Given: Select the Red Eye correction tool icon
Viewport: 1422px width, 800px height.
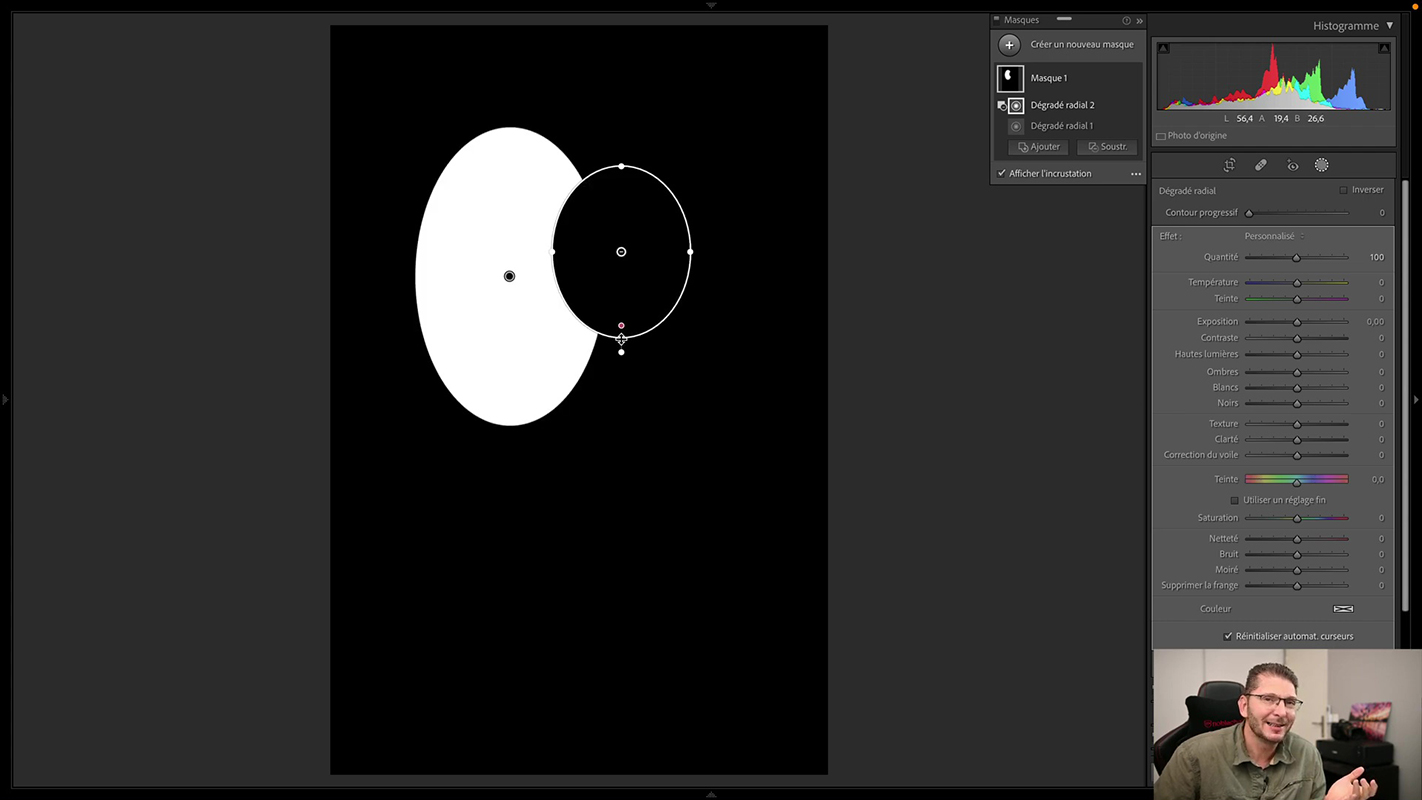Looking at the screenshot, I should coord(1292,165).
